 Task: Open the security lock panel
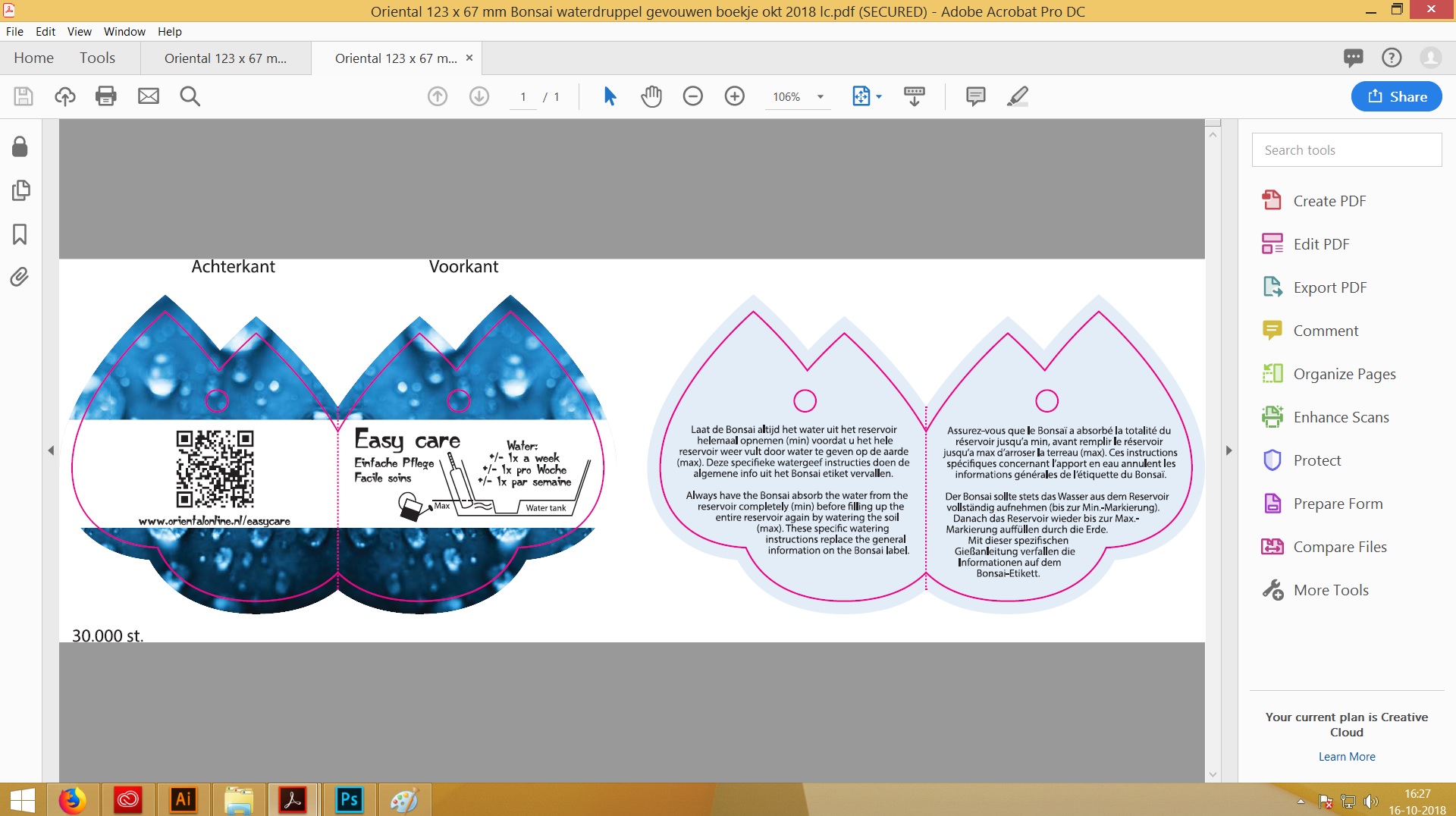click(x=20, y=146)
